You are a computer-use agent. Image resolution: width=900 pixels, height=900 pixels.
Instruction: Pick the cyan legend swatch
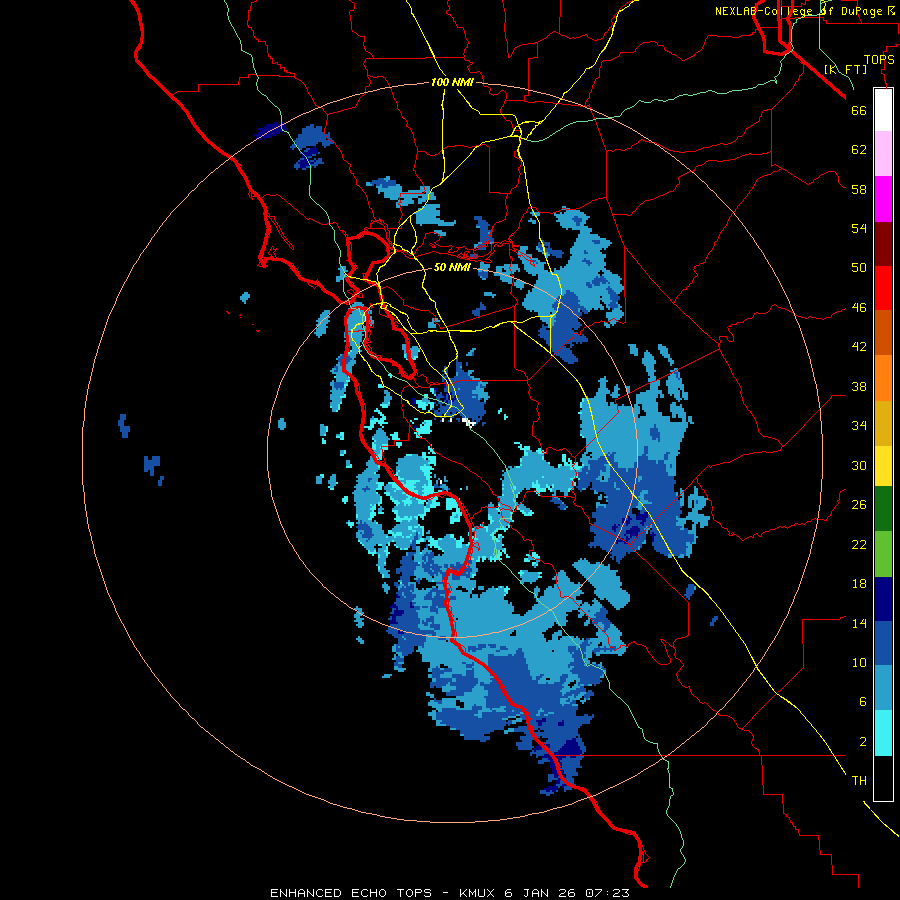coord(883,733)
